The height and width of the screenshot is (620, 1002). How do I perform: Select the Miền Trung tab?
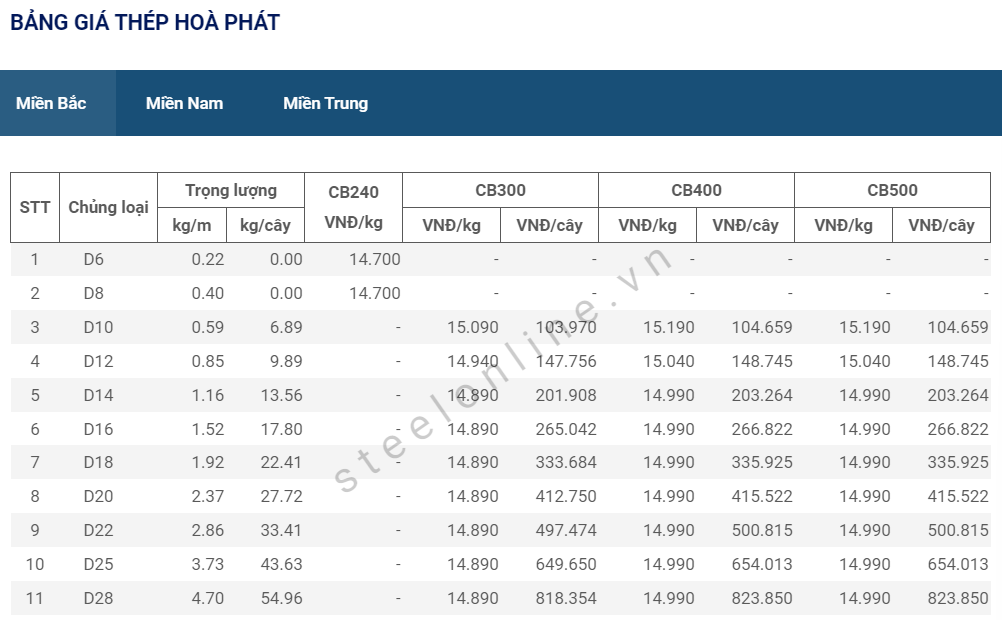[x=325, y=103]
